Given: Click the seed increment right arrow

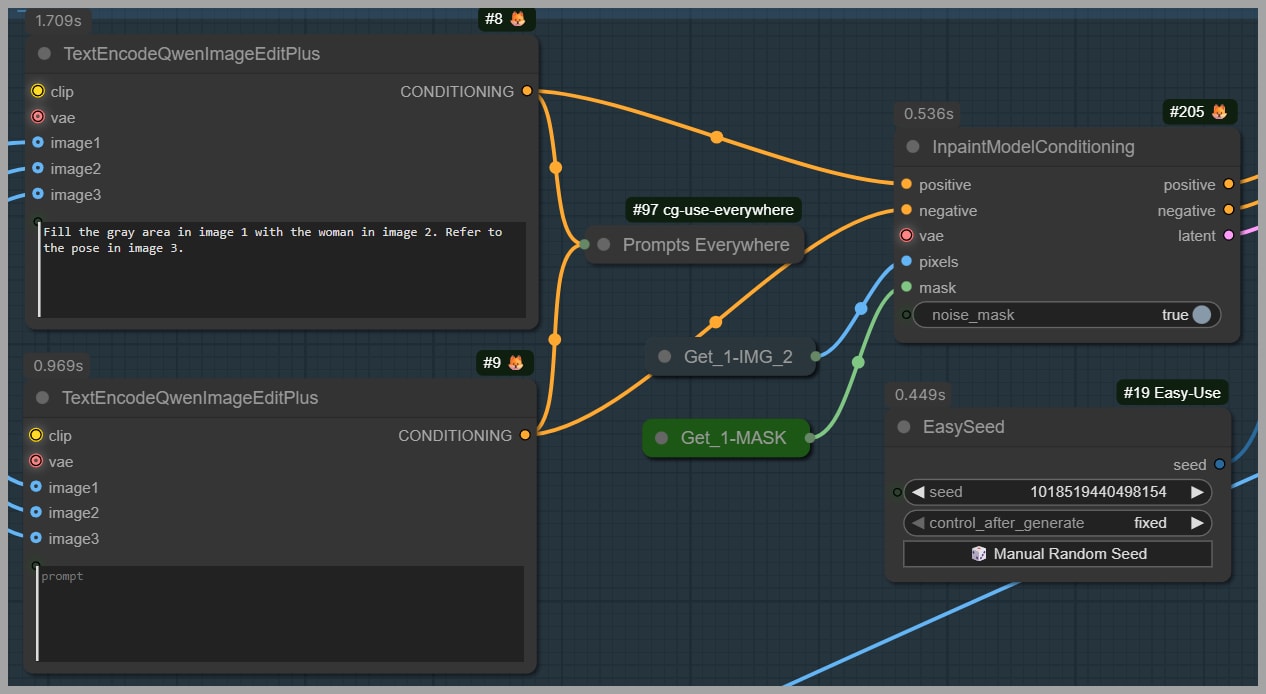Looking at the screenshot, I should coord(1196,492).
